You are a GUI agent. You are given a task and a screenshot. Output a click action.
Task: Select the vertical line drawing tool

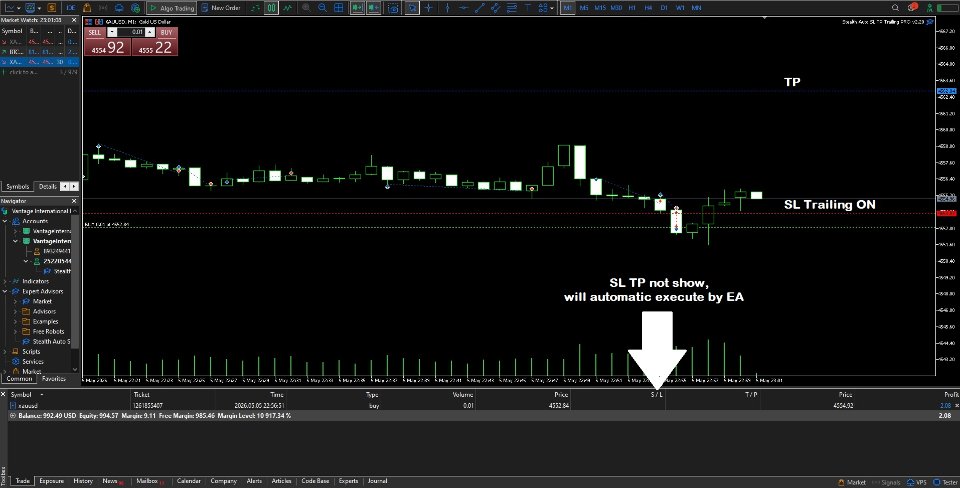pyautogui.click(x=447, y=8)
